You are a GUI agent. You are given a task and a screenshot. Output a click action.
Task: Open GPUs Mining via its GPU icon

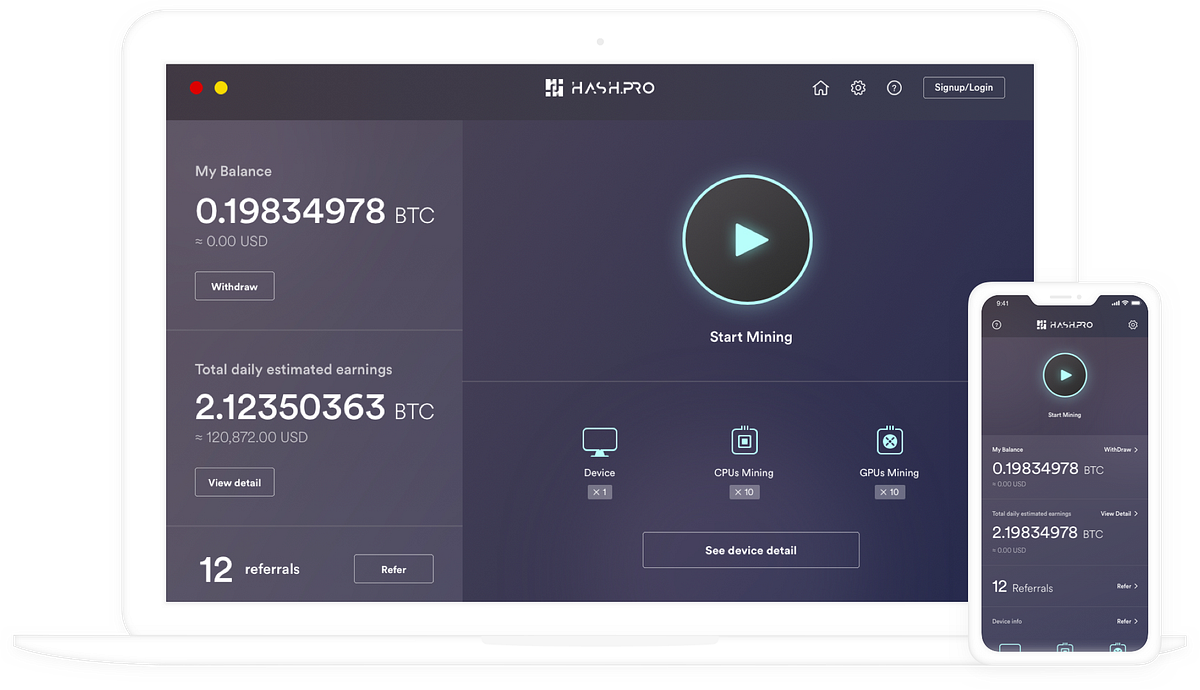889,440
